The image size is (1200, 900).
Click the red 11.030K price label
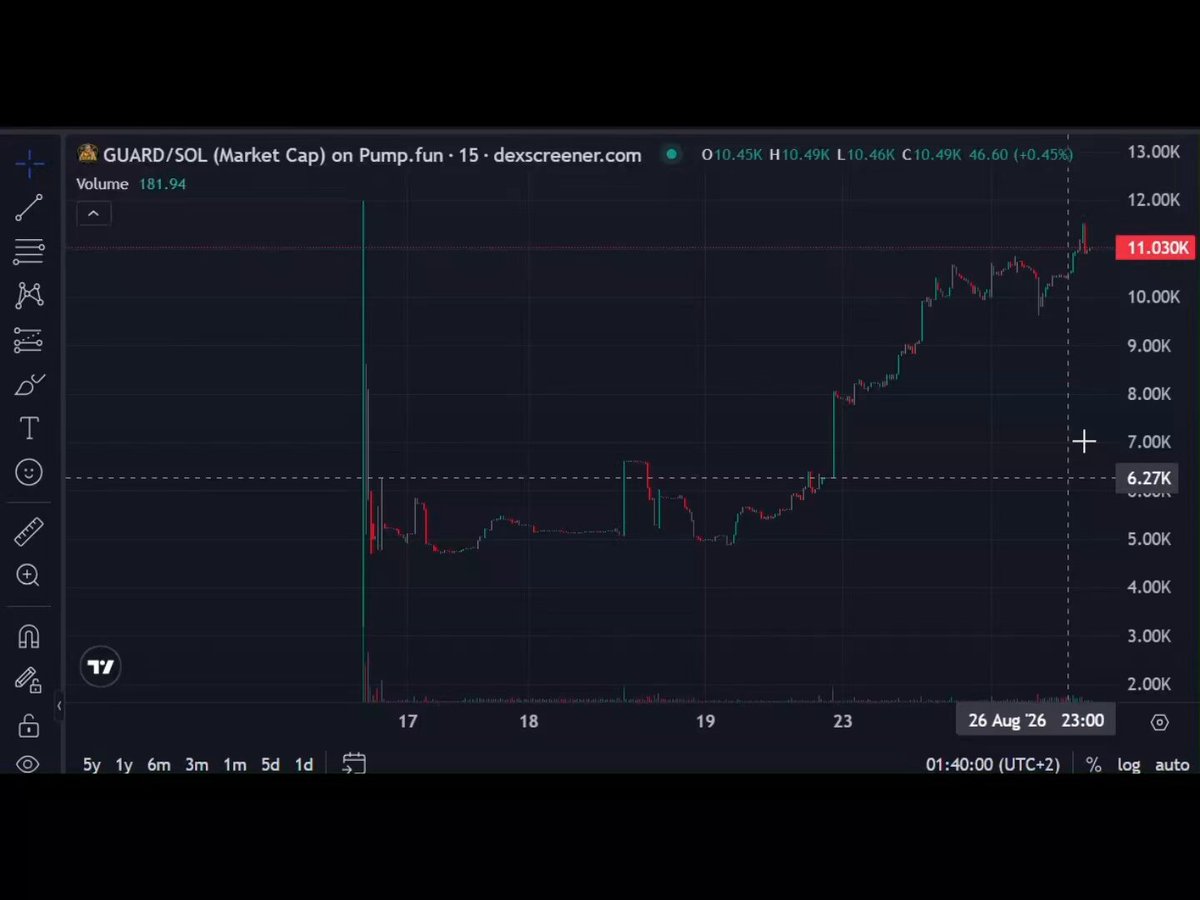[x=1156, y=248]
